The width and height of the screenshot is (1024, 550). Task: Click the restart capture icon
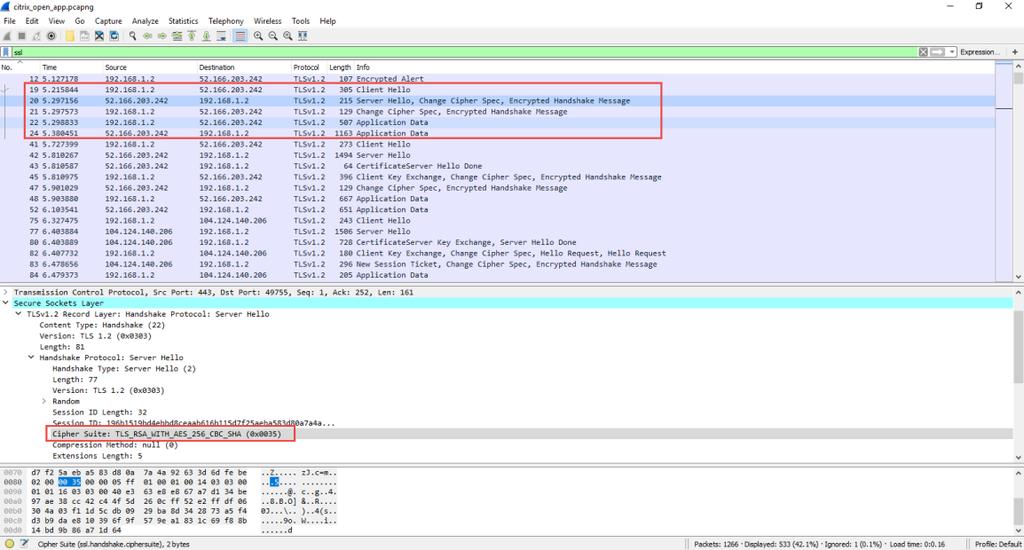point(37,36)
